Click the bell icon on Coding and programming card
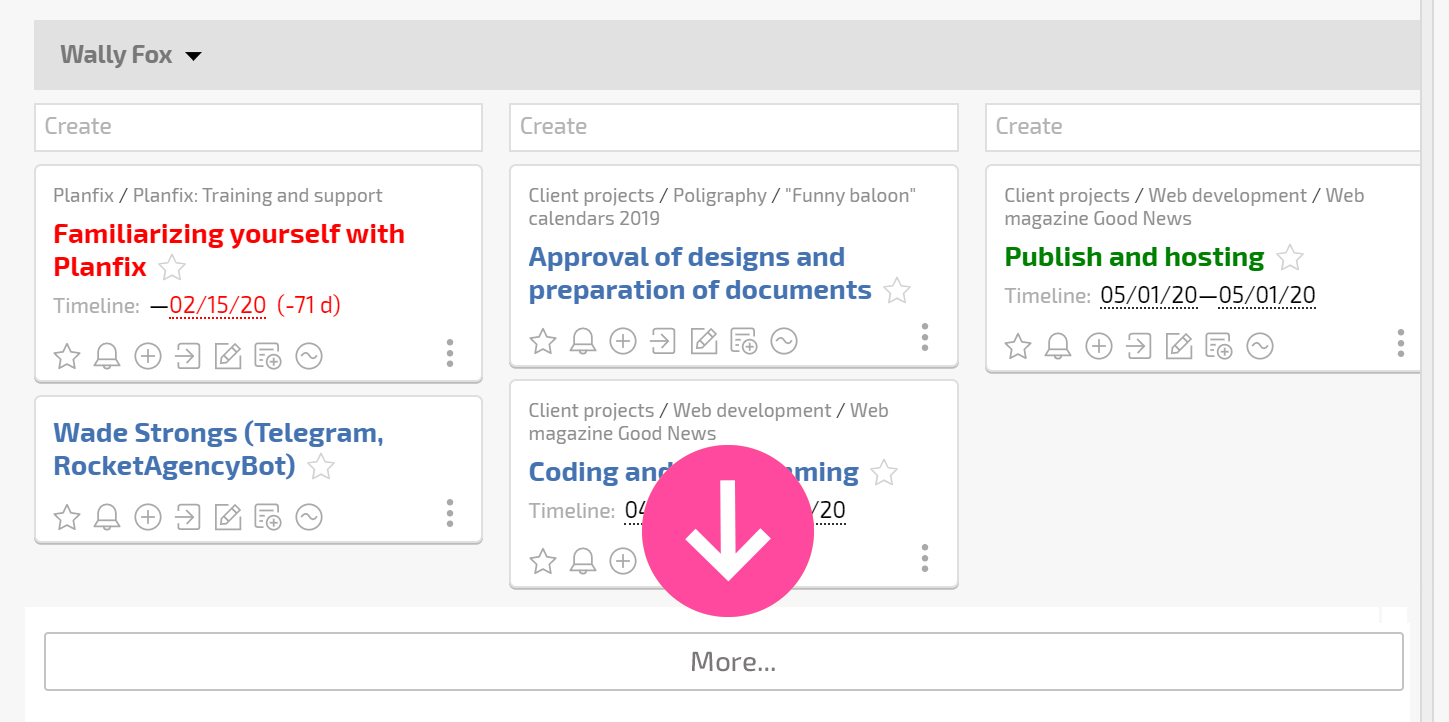The width and height of the screenshot is (1449, 722). click(583, 561)
